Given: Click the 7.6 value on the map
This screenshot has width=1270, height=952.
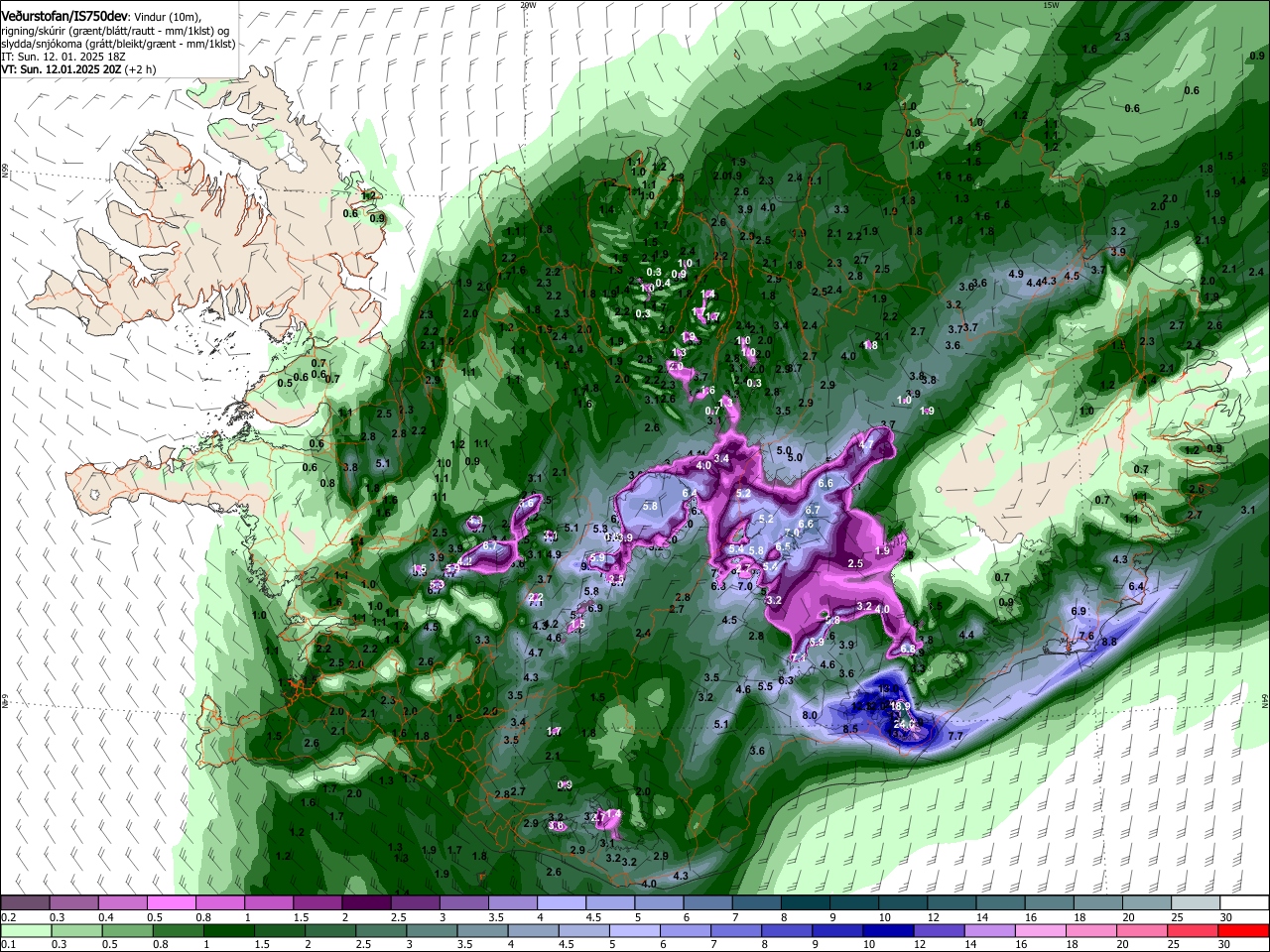Looking at the screenshot, I should click(x=1086, y=637).
